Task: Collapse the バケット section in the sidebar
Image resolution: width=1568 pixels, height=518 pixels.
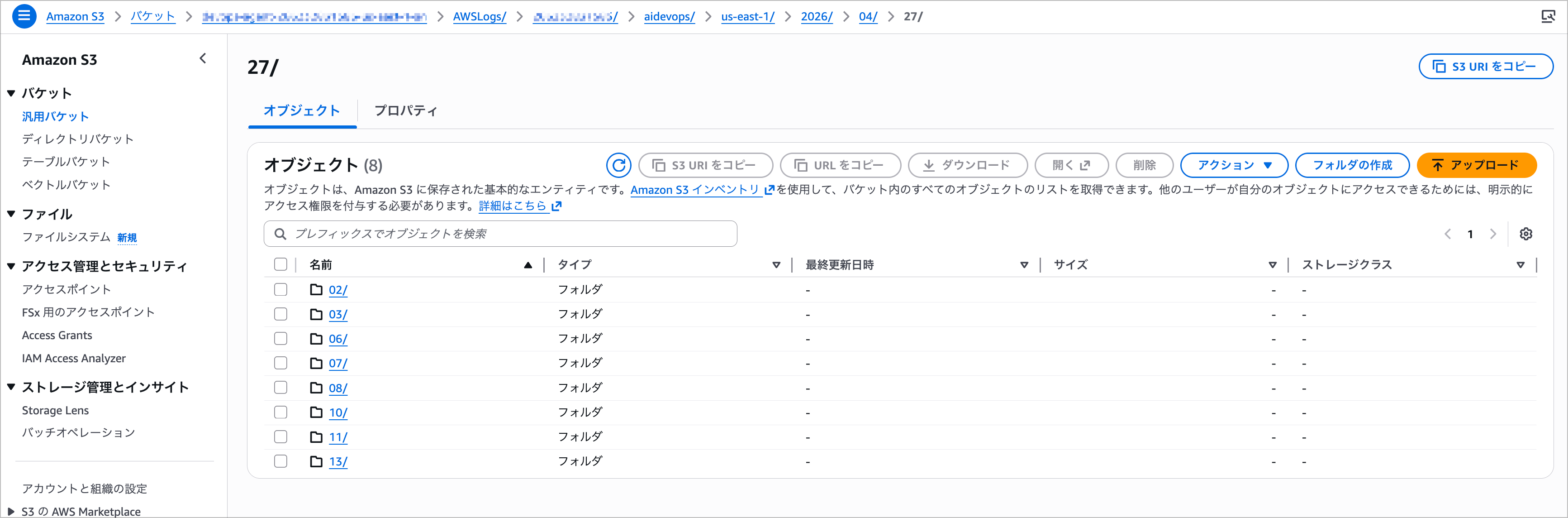Action: 10,93
